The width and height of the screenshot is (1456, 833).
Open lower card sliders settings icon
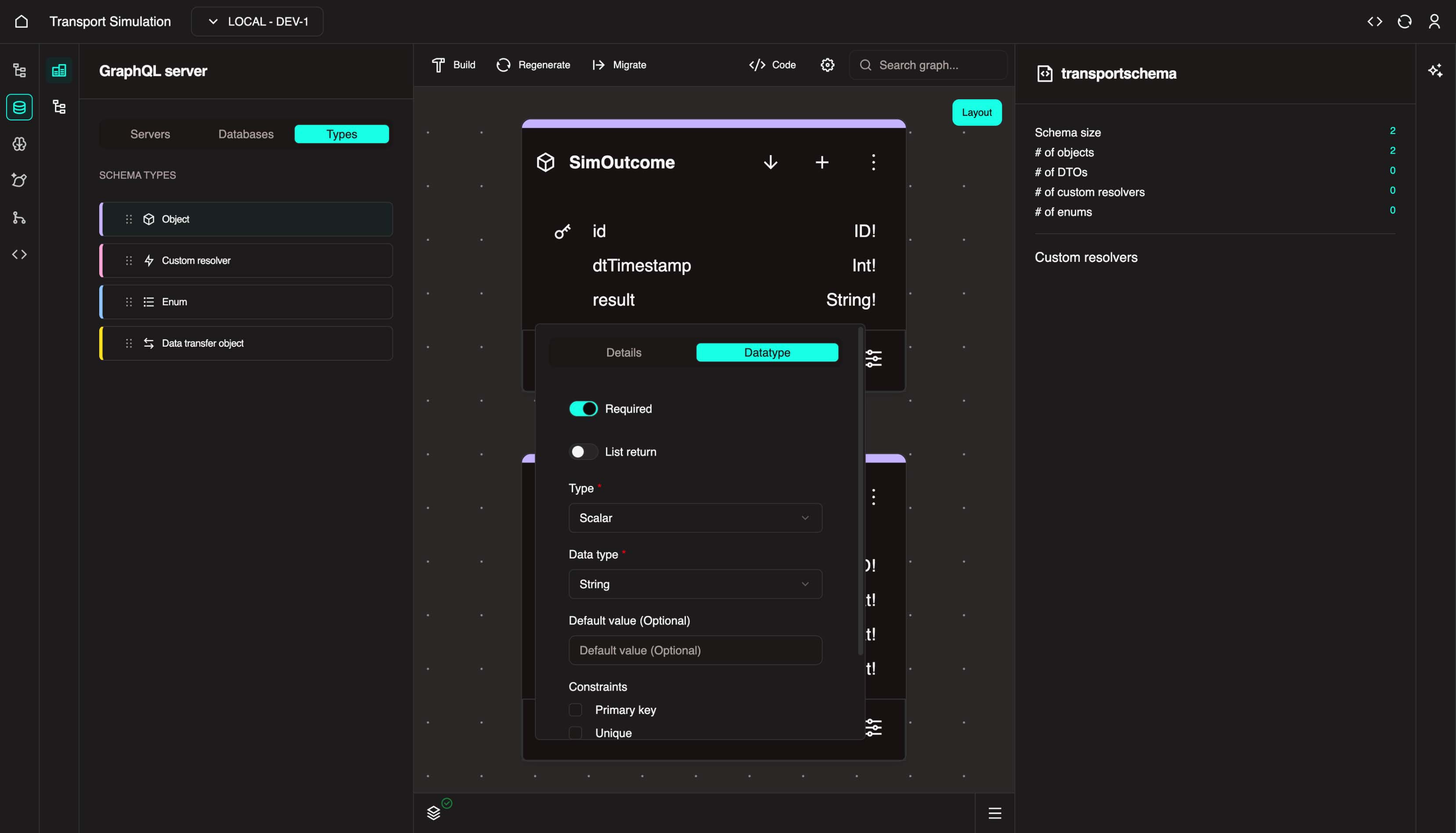pos(873,727)
